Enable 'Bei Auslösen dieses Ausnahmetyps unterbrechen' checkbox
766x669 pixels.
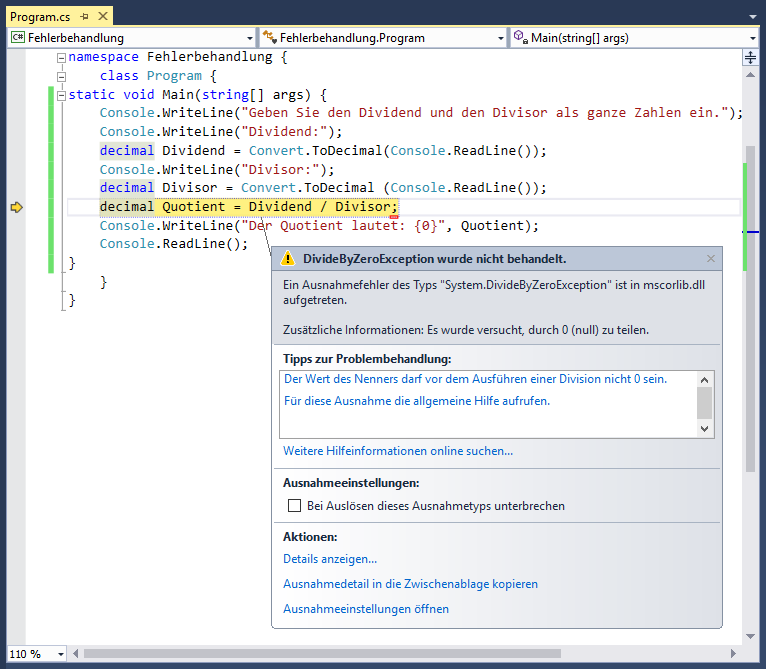coord(294,506)
